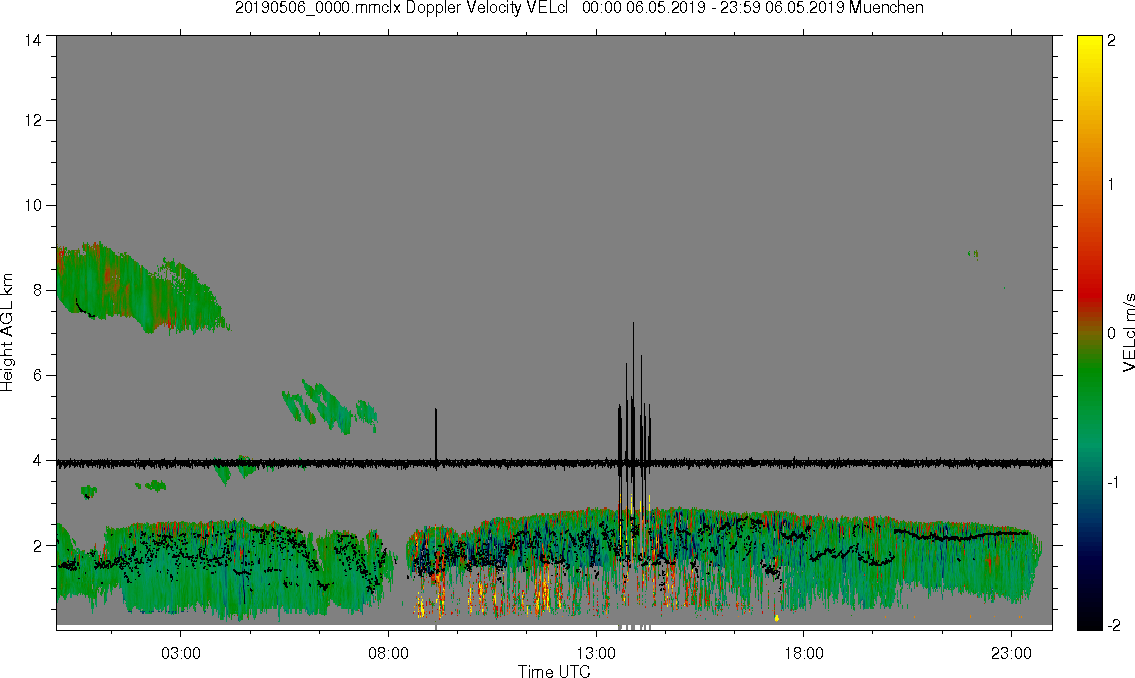Select the 'Height AGL km' axis label

pyautogui.click(x=7, y=333)
